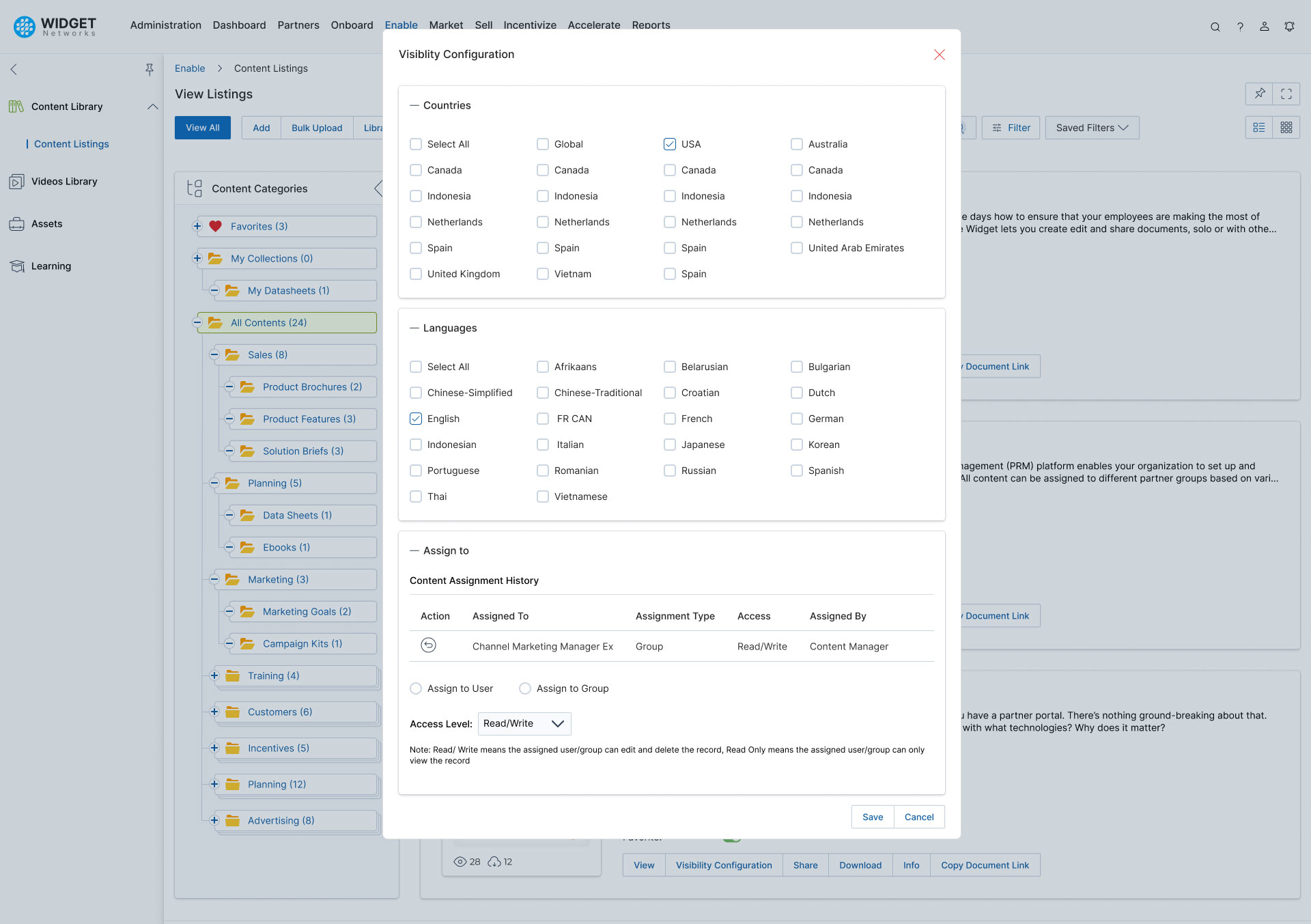Open the user profile icon

pos(1265,27)
